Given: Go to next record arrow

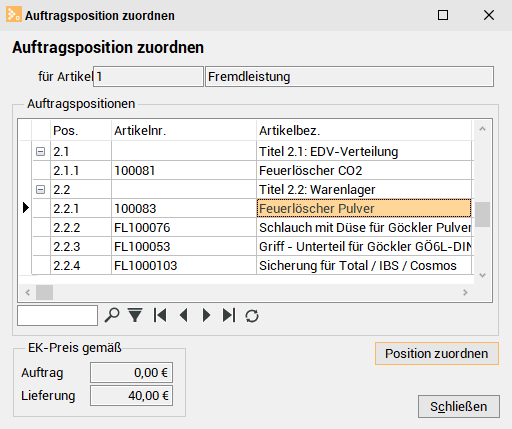Looking at the screenshot, I should (206, 315).
